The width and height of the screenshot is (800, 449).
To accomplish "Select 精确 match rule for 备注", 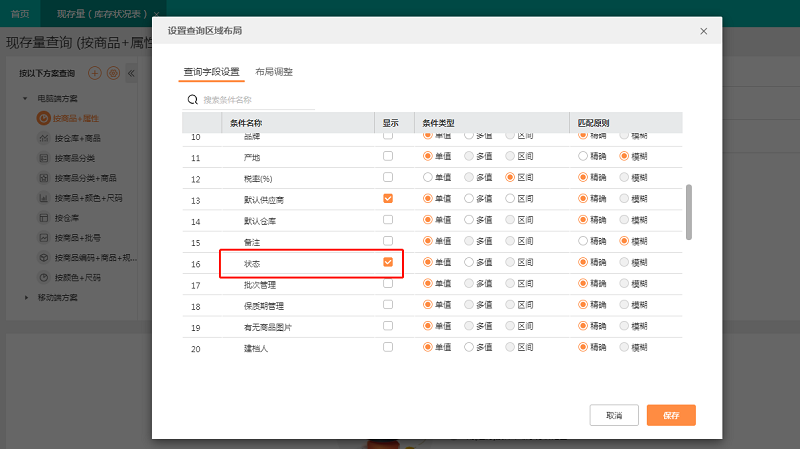I will (583, 241).
